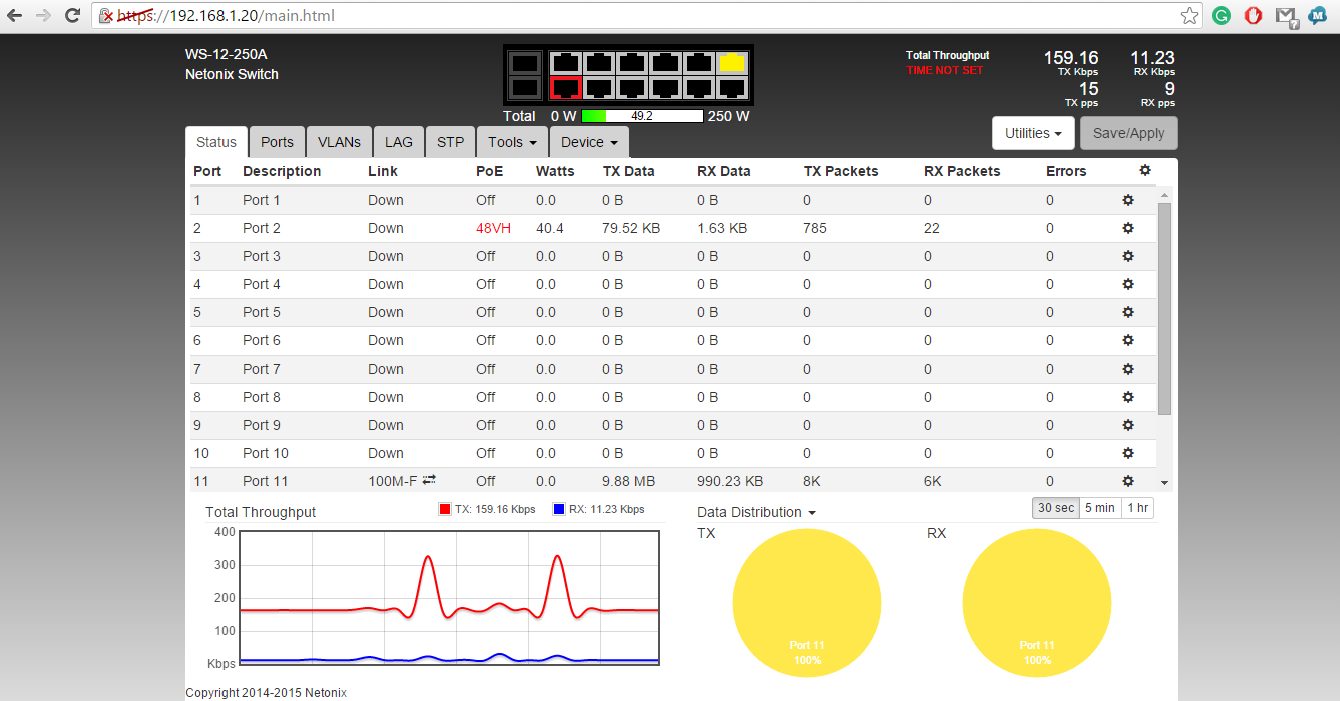
Task: Open the Data Distribution dropdown
Action: 756,512
